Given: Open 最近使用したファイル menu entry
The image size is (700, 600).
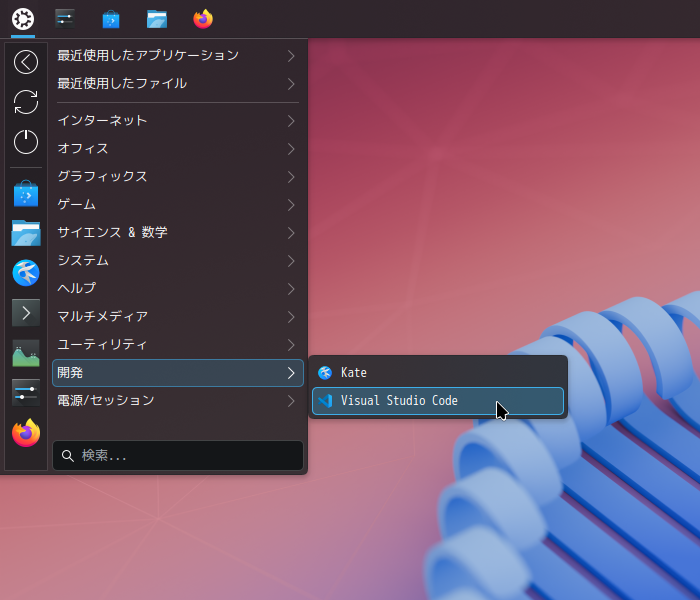Looking at the screenshot, I should [178, 84].
